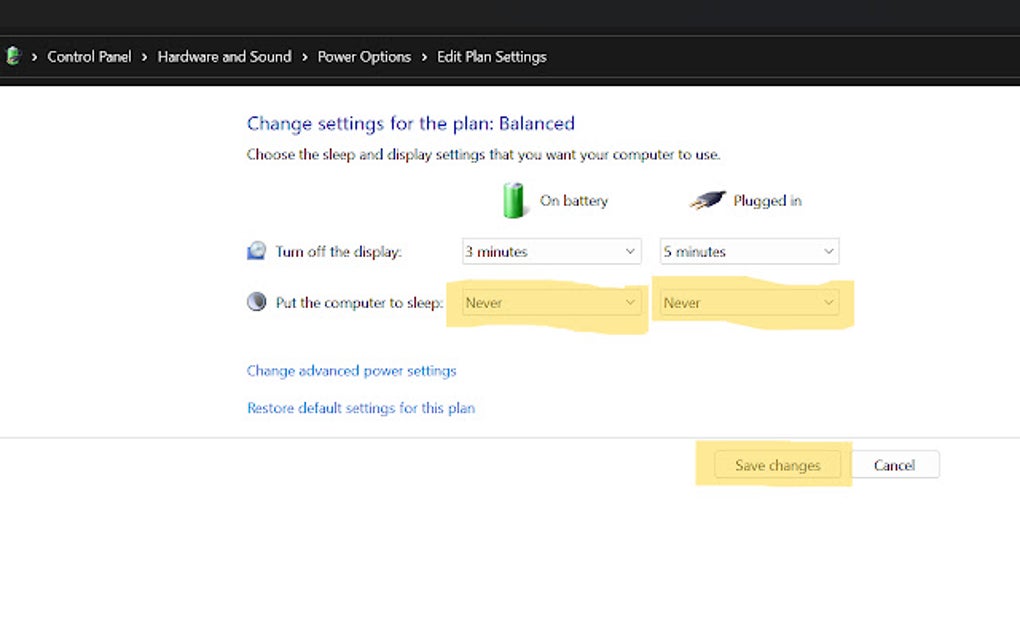Open the On battery sleep dropdown set to Never
Viewport: 1020px width, 638px height.
552,302
